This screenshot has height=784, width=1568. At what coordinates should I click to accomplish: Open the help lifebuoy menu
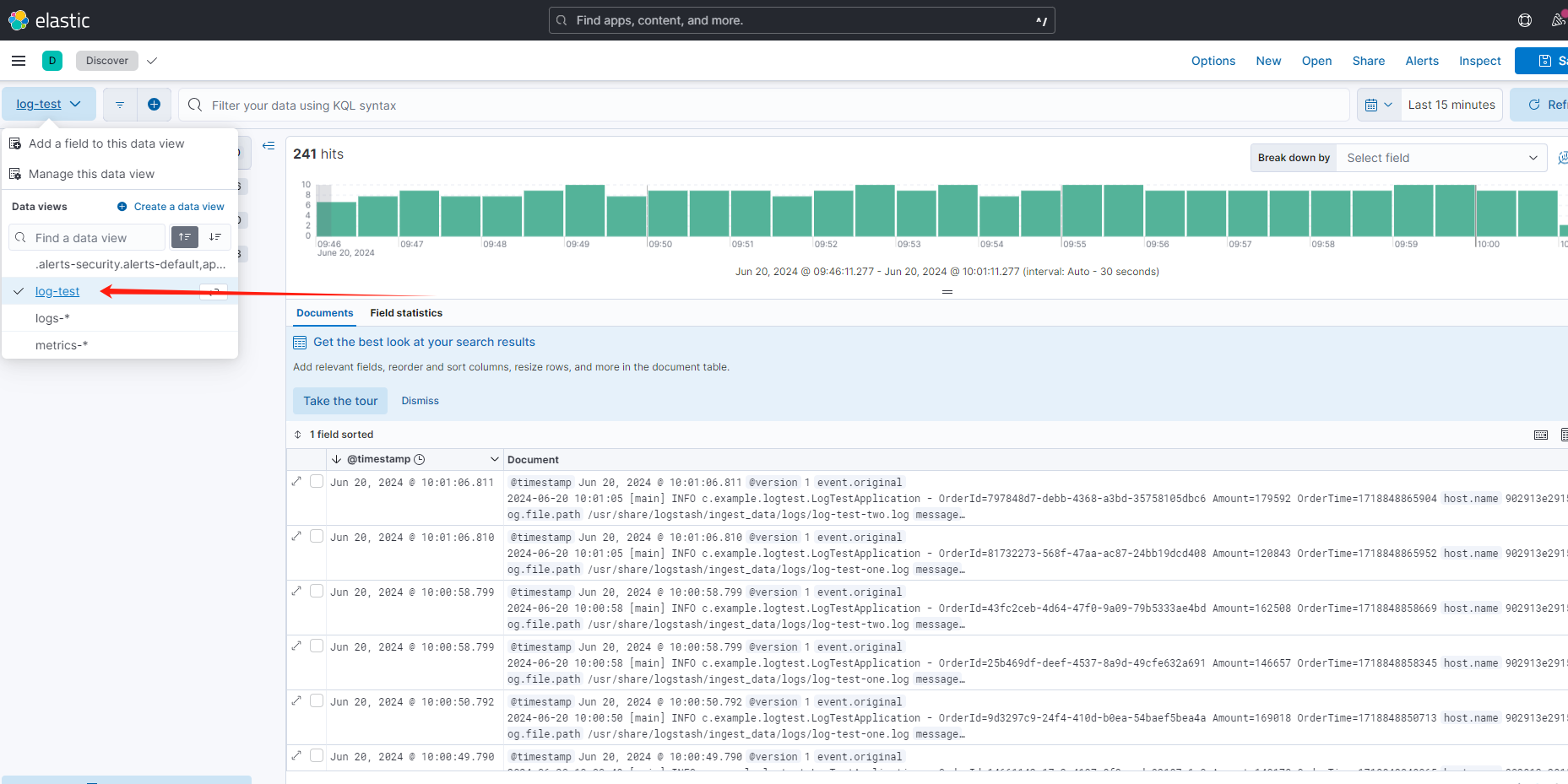(x=1525, y=20)
